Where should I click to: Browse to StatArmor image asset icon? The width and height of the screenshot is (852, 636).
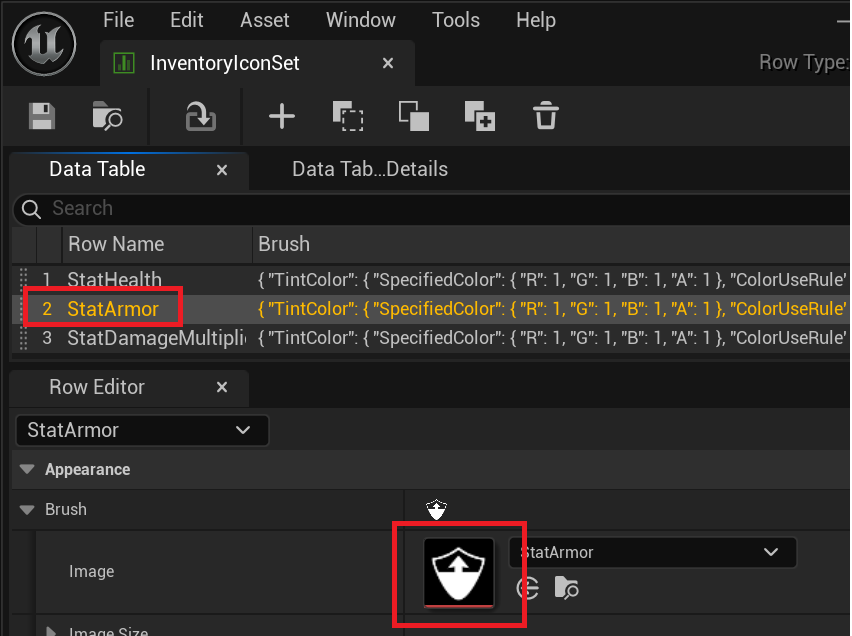pos(566,589)
